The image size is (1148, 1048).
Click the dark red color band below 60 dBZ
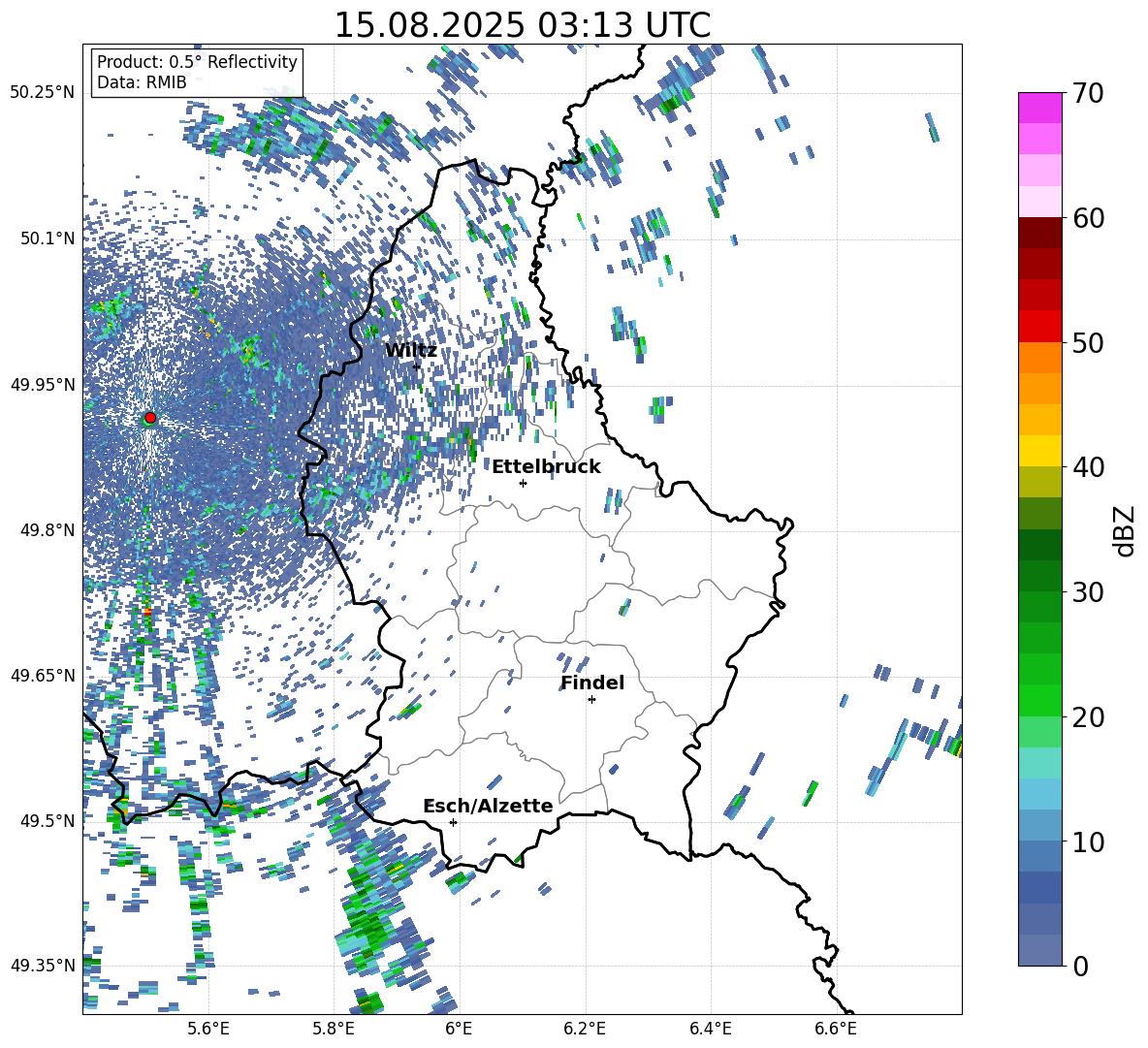pyautogui.click(x=1039, y=232)
